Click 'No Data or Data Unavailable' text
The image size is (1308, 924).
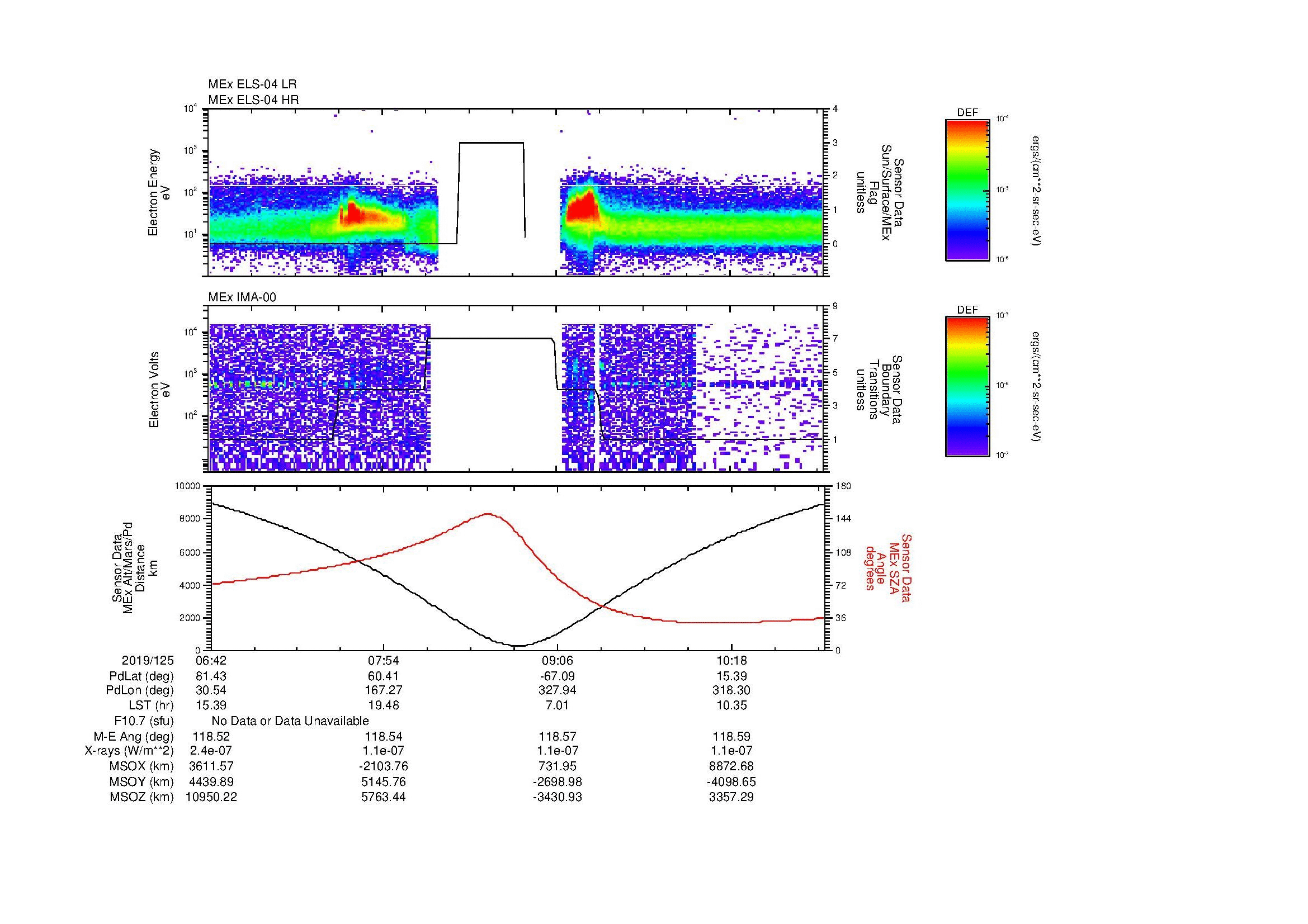pyautogui.click(x=290, y=721)
